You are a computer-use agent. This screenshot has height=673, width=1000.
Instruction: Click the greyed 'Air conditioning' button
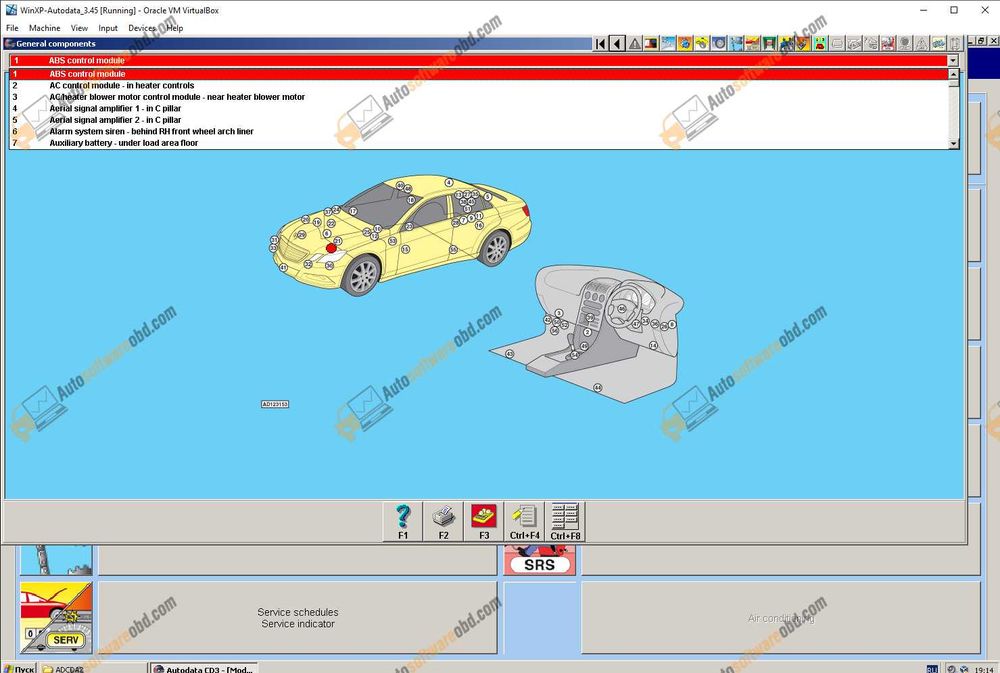click(781, 618)
